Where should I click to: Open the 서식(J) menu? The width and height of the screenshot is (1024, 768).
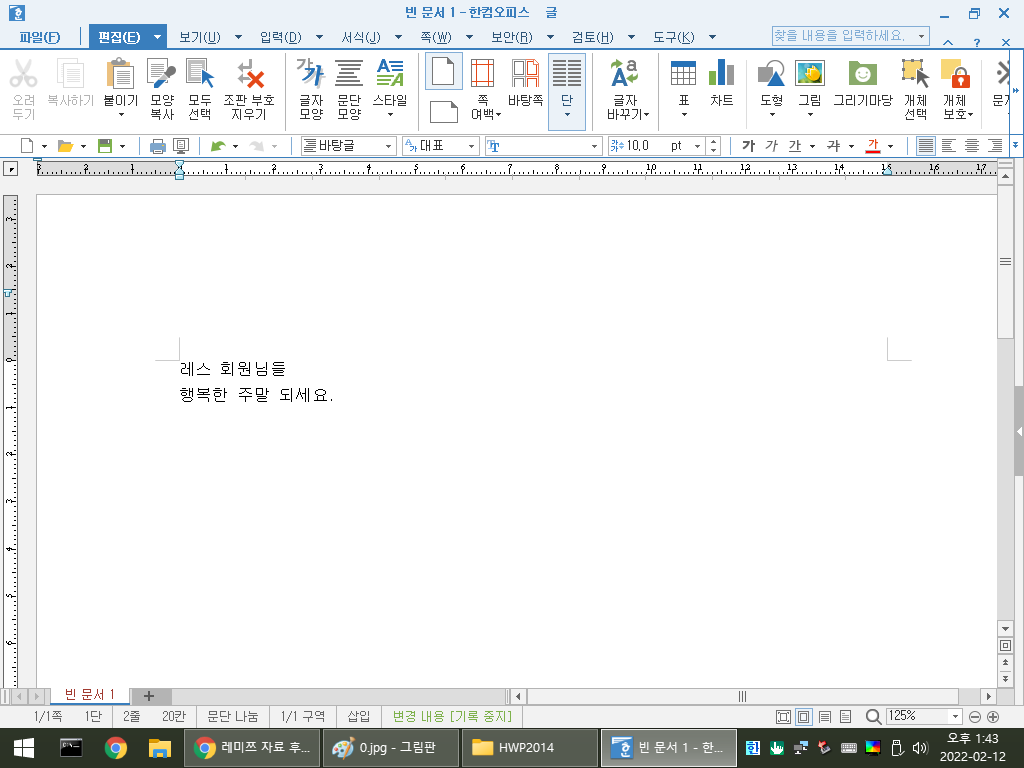(361, 37)
